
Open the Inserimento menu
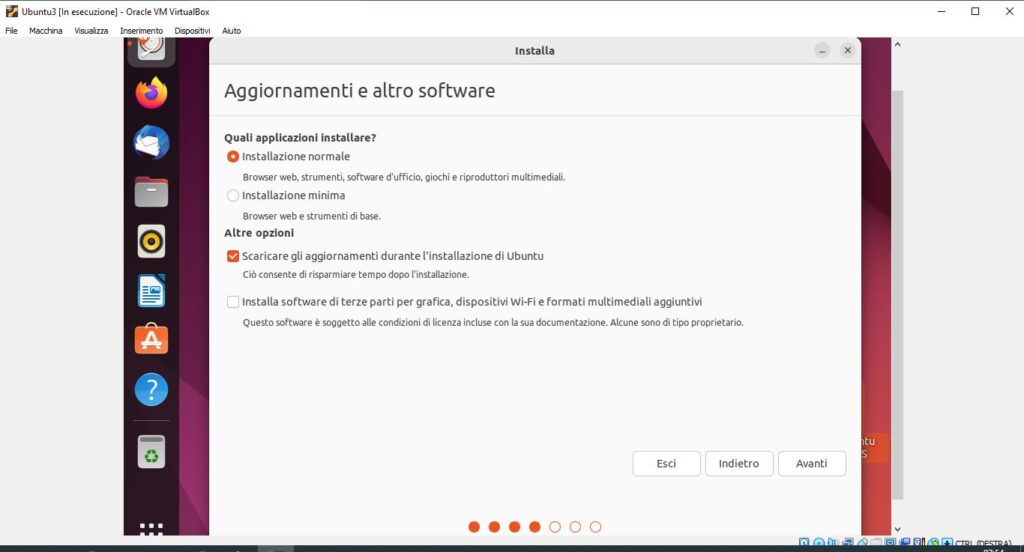(141, 31)
